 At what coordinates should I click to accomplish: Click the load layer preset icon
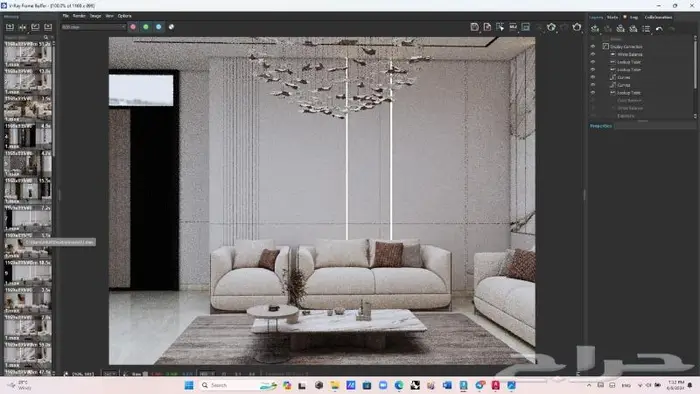(633, 29)
